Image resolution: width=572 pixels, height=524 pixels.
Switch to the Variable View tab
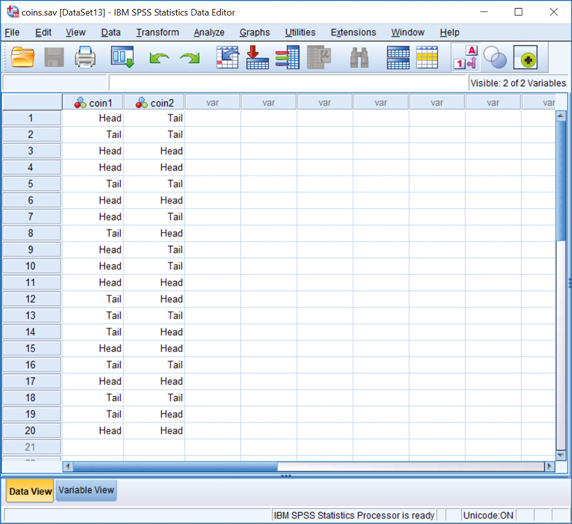click(86, 490)
